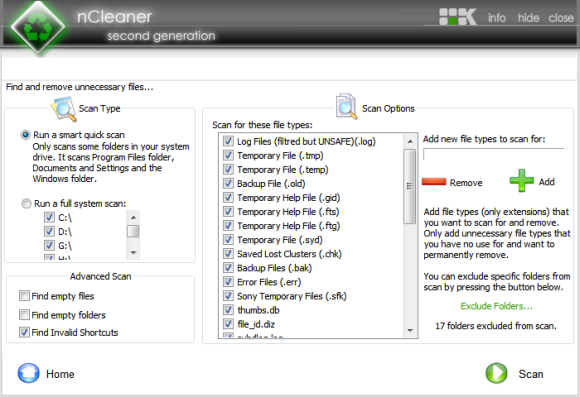Click the file types scrollbar thumb
This screenshot has height=397, width=580.
pyautogui.click(x=409, y=186)
